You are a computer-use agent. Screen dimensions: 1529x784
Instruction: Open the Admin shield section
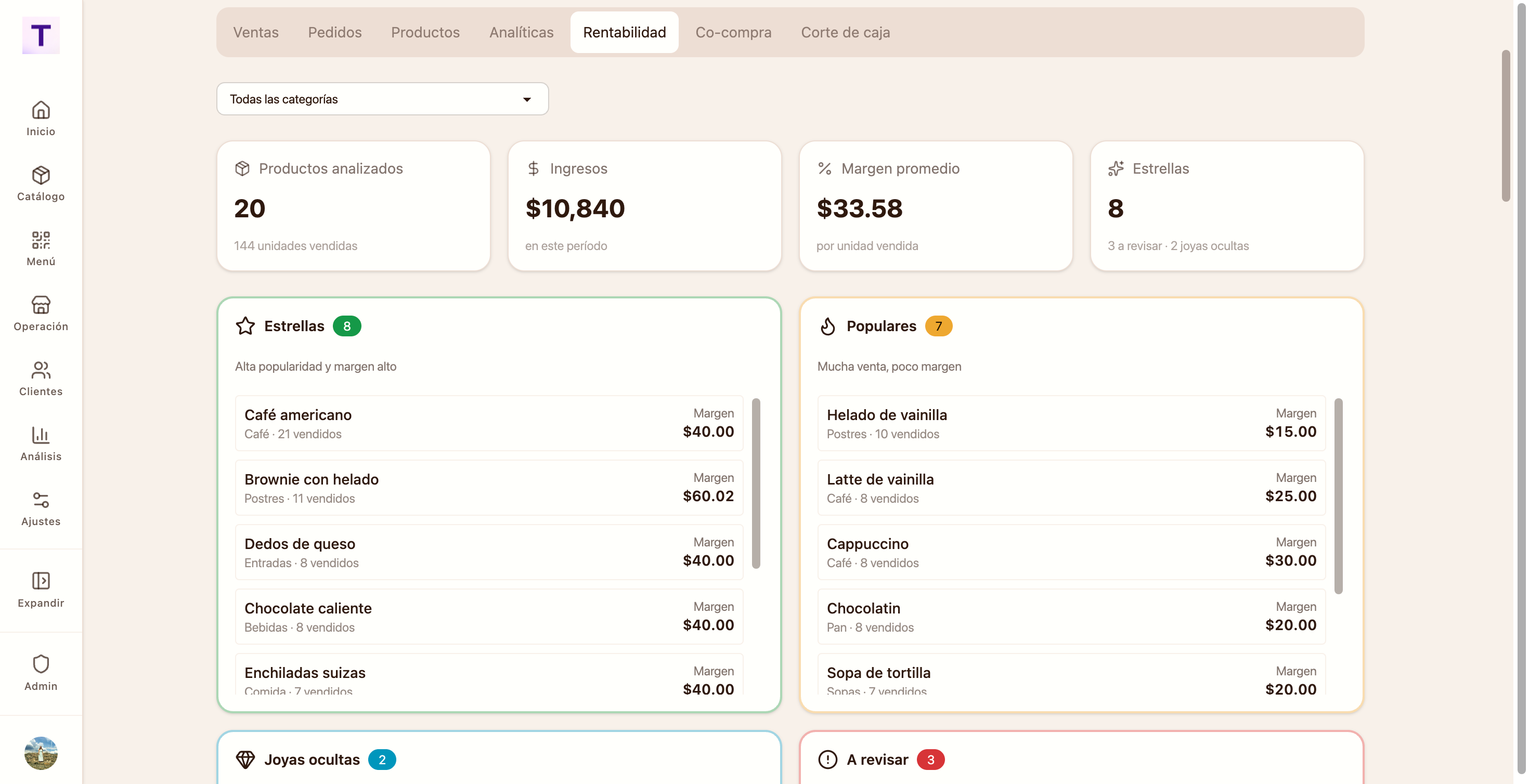41,673
